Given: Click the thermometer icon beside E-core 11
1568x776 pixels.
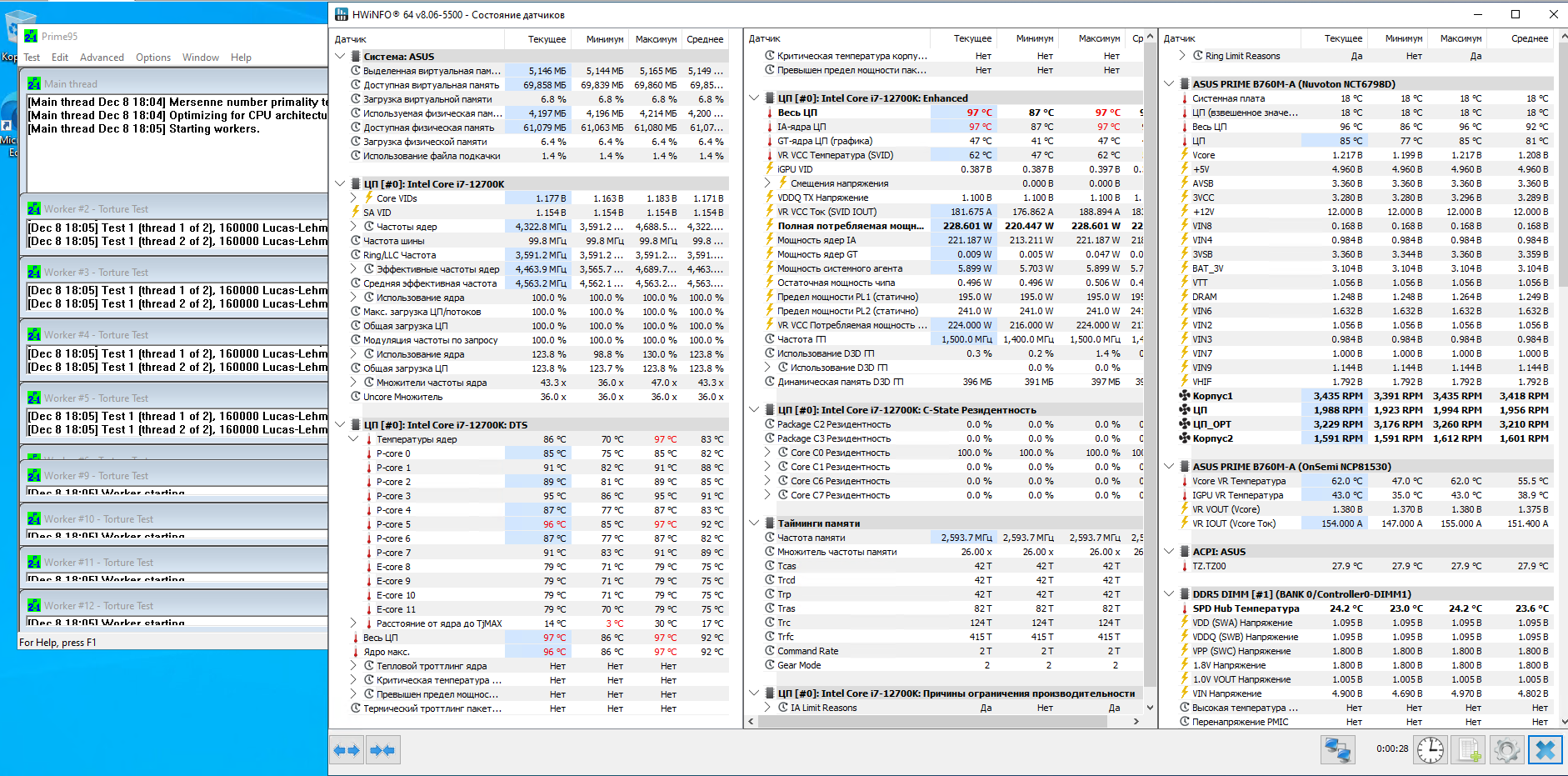Looking at the screenshot, I should (x=369, y=609).
